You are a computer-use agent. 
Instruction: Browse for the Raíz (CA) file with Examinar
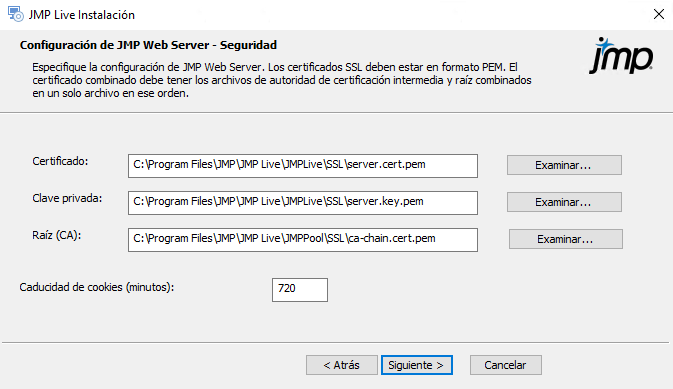pos(566,239)
